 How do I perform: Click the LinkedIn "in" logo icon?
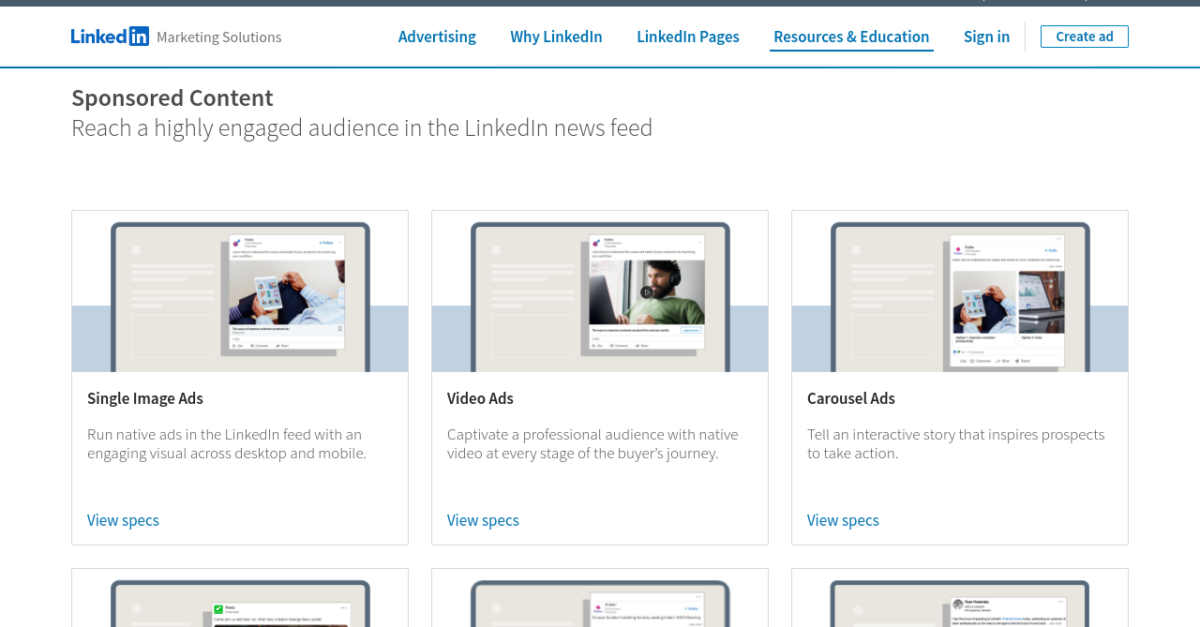[x=139, y=36]
